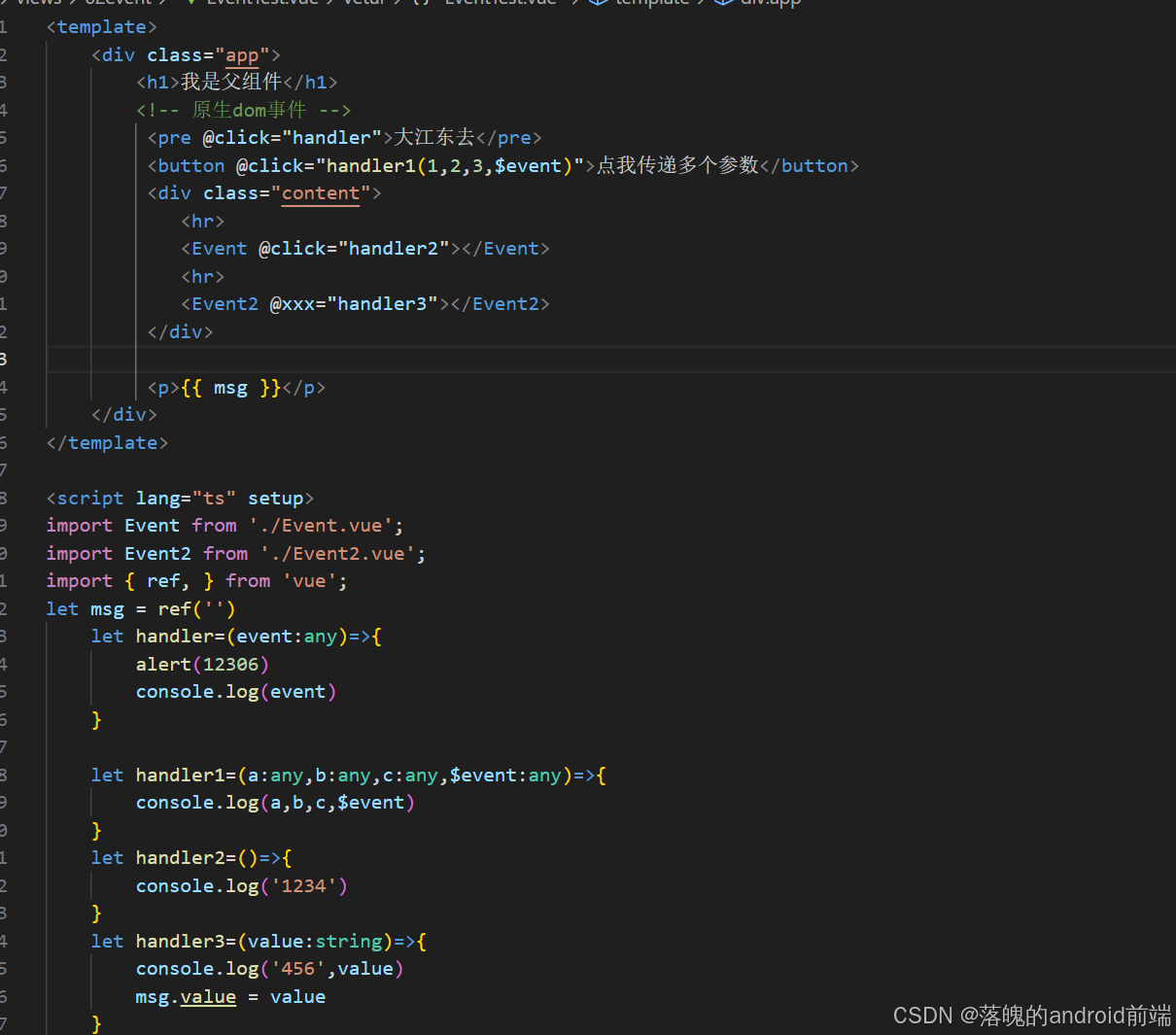1176x1035 pixels.
Task: Click the './Event2.vue' import path
Action: 337,554
